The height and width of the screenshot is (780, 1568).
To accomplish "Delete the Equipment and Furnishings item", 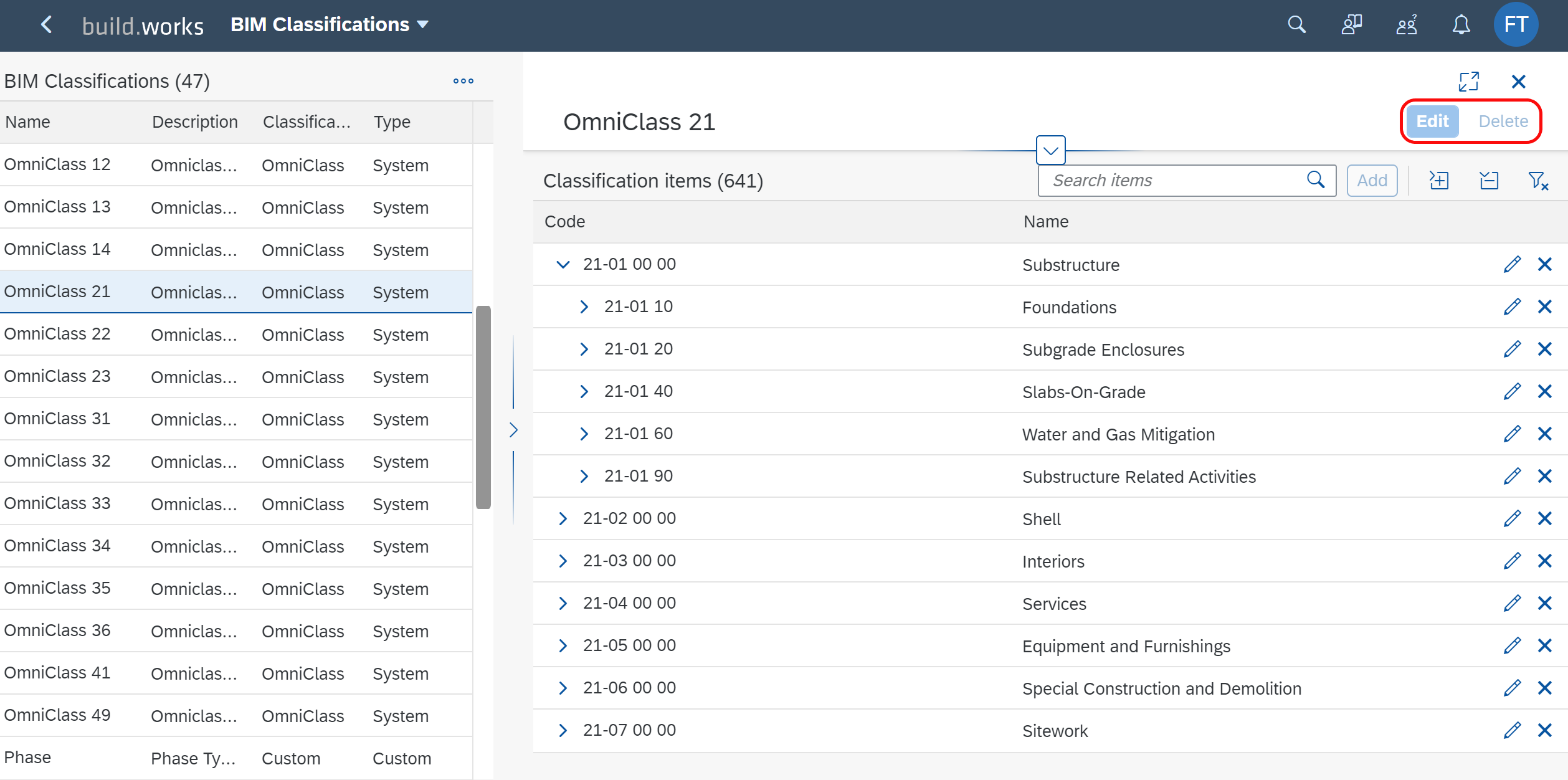I will (1544, 645).
